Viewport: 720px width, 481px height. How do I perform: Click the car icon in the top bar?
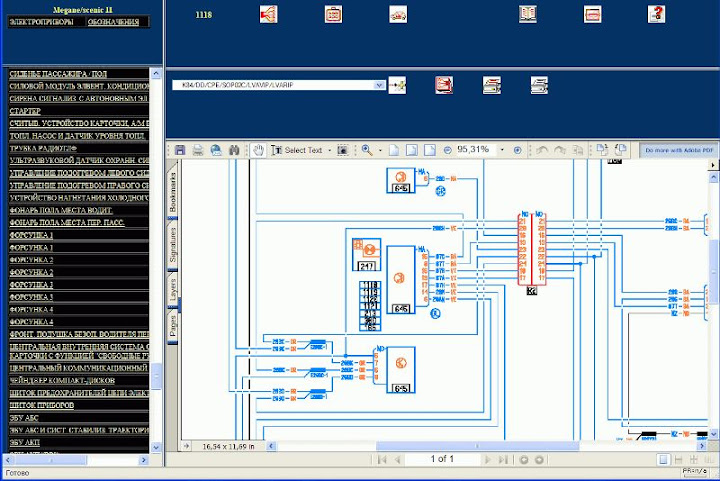point(398,15)
